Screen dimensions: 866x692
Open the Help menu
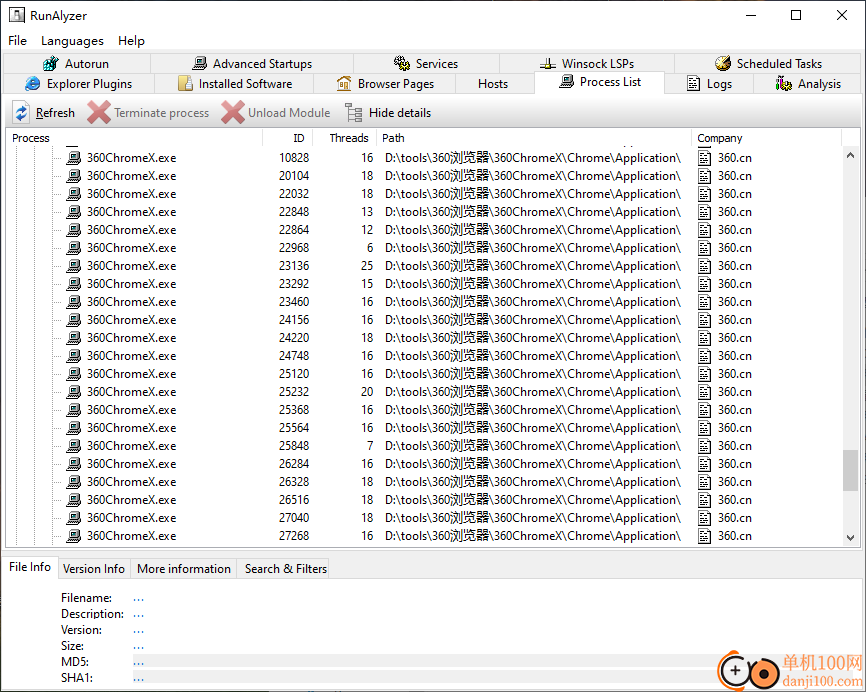tap(131, 40)
